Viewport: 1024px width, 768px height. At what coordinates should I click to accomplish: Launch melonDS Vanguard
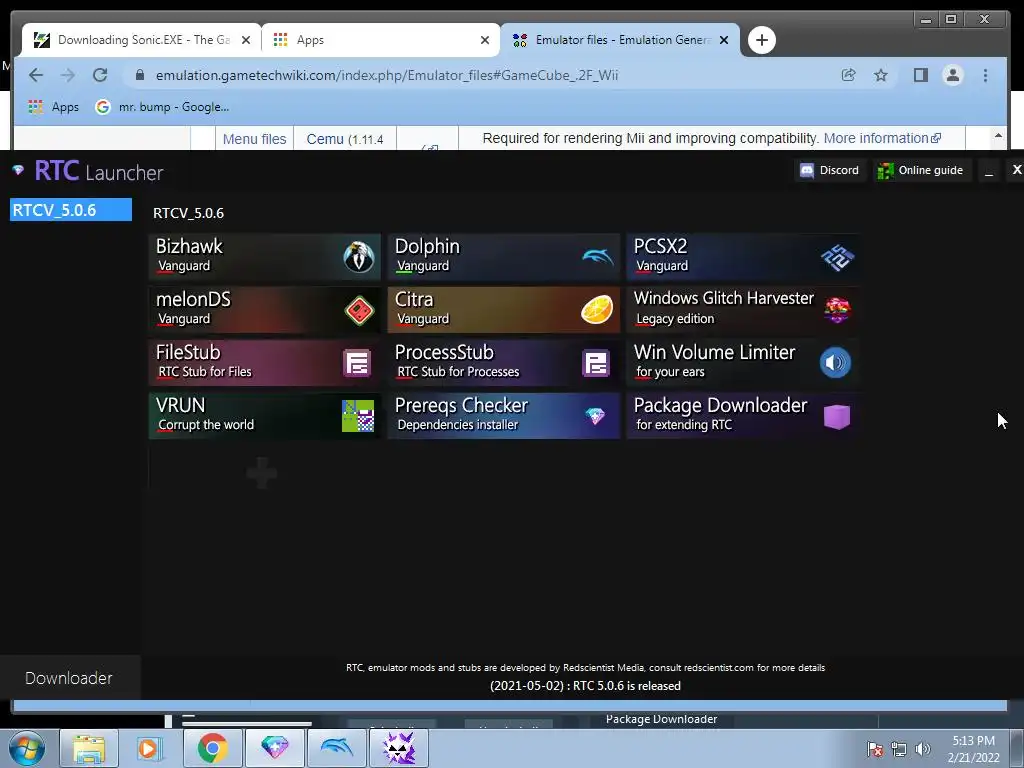264,310
